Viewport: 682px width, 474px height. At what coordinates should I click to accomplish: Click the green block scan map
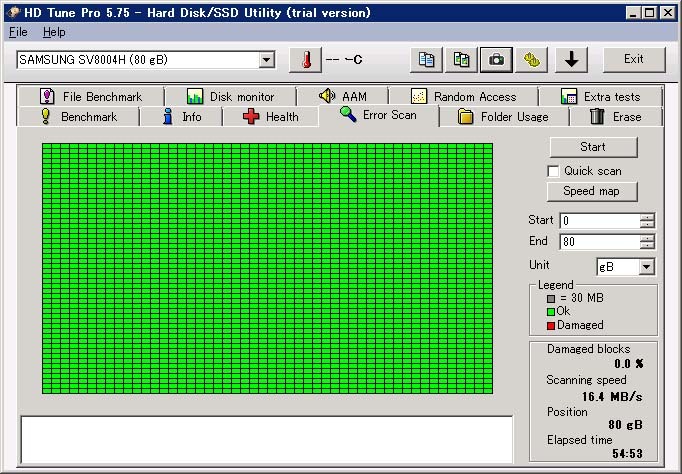pyautogui.click(x=267, y=268)
